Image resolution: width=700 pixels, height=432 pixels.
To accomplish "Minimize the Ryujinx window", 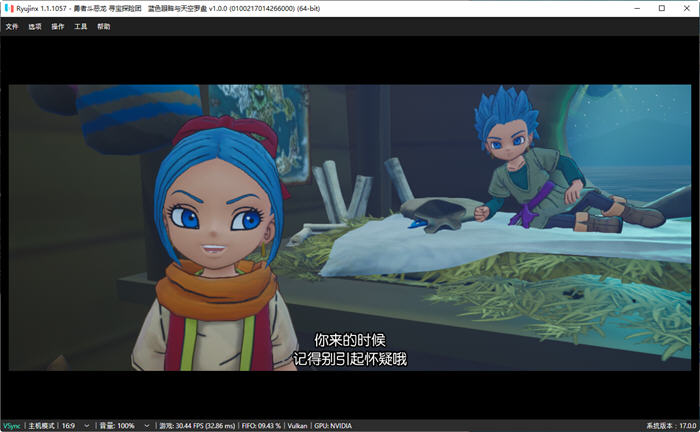I will [x=637, y=8].
